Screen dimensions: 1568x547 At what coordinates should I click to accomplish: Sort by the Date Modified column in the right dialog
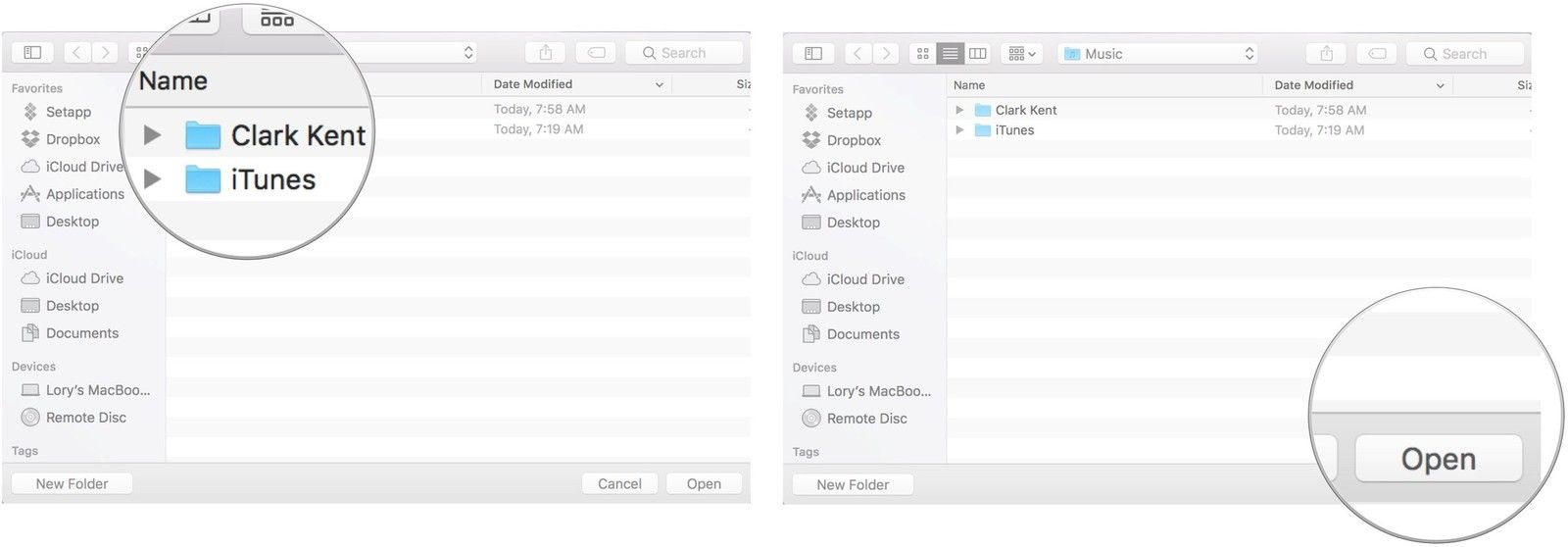[1313, 85]
